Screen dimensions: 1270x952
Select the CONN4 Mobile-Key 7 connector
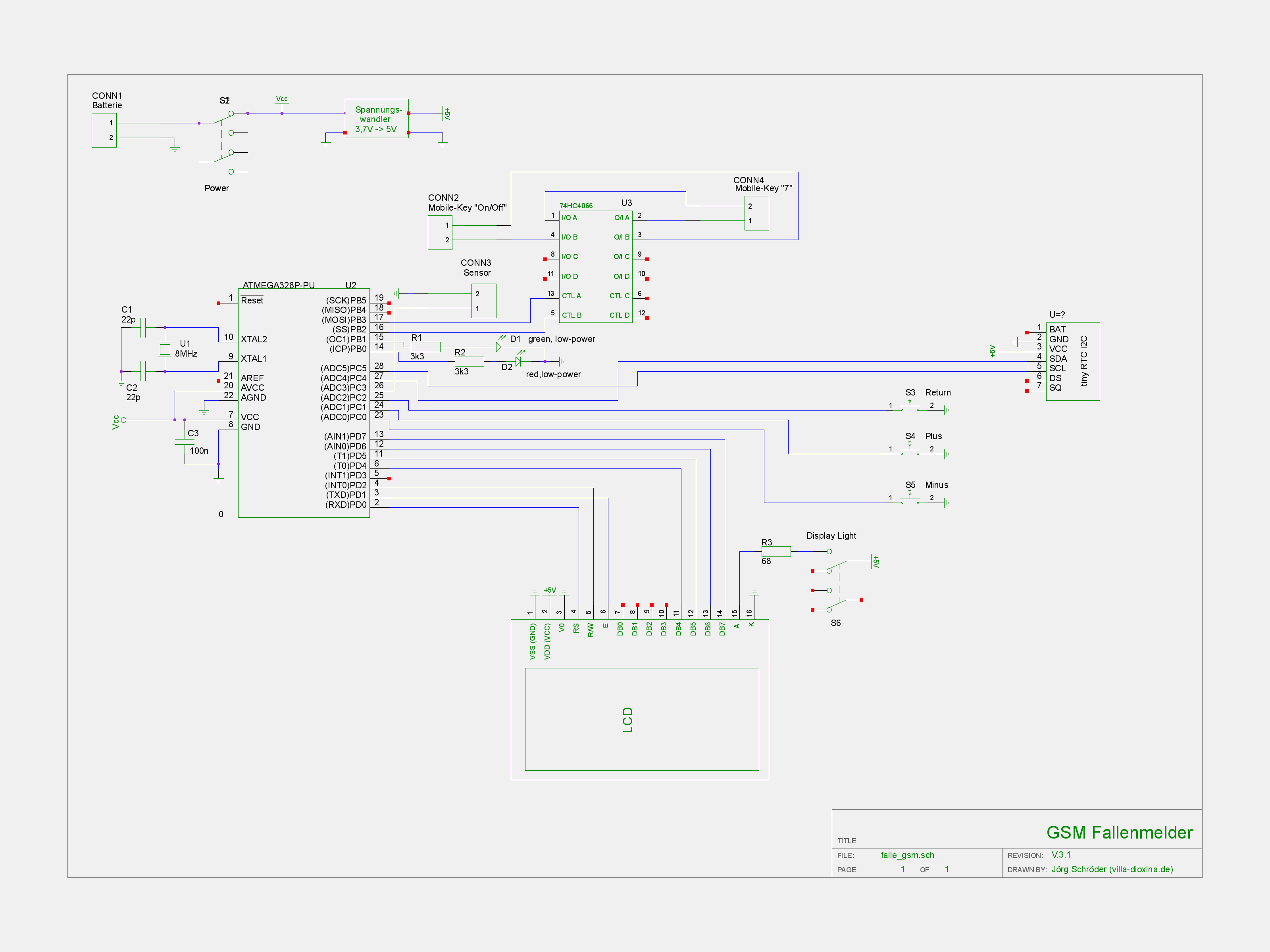click(x=756, y=213)
